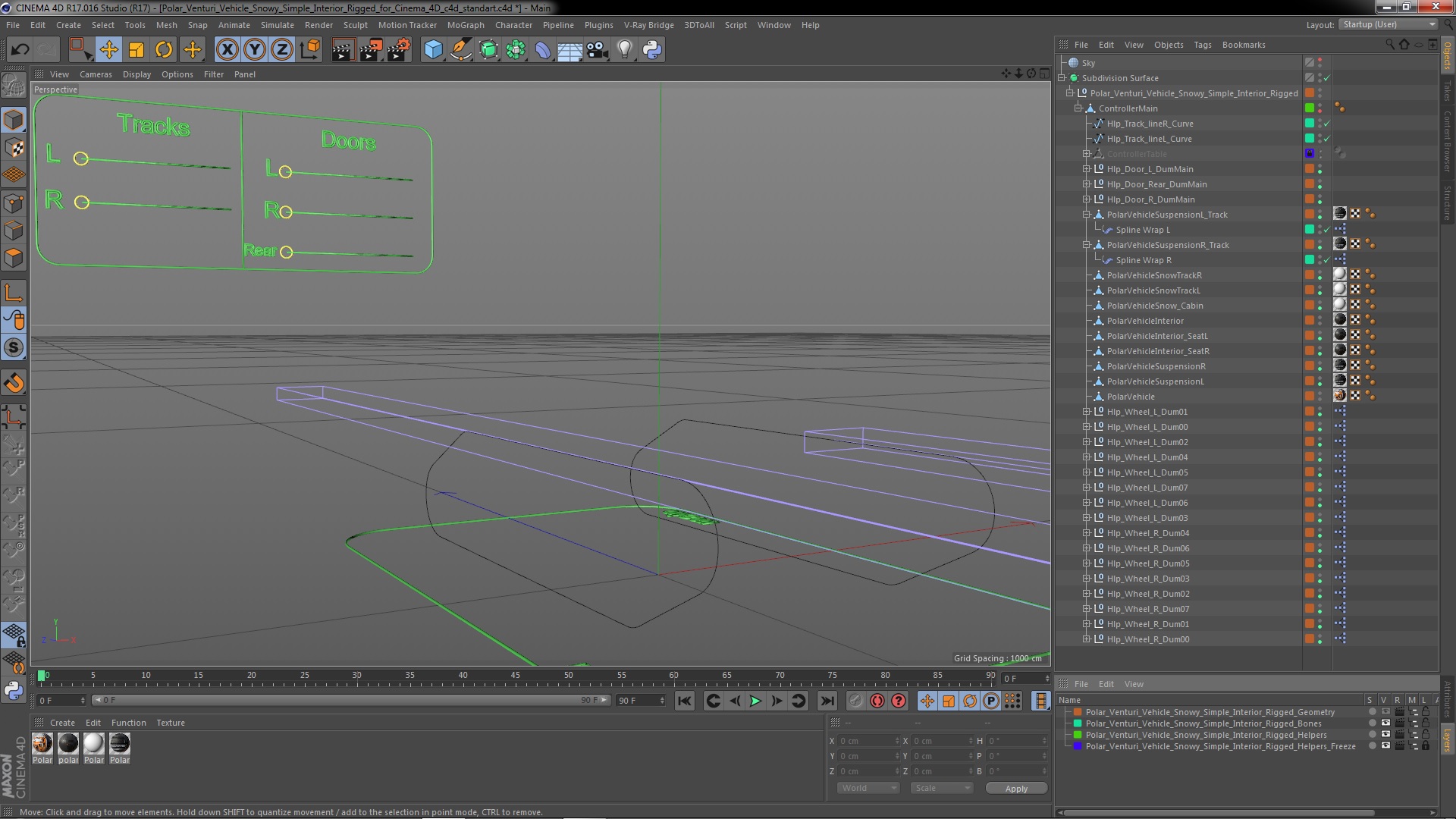The height and width of the screenshot is (819, 1456).
Task: Open the V-Ray Bridge menu
Action: (x=648, y=25)
